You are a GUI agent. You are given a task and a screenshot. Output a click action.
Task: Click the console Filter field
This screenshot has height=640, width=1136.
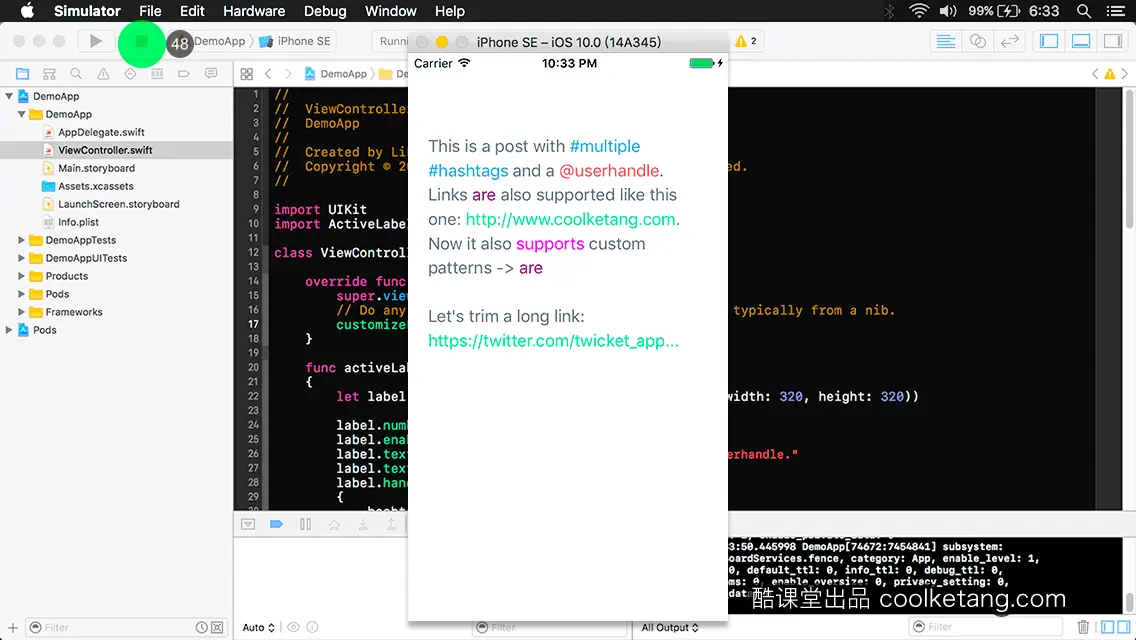[x=986, y=626]
